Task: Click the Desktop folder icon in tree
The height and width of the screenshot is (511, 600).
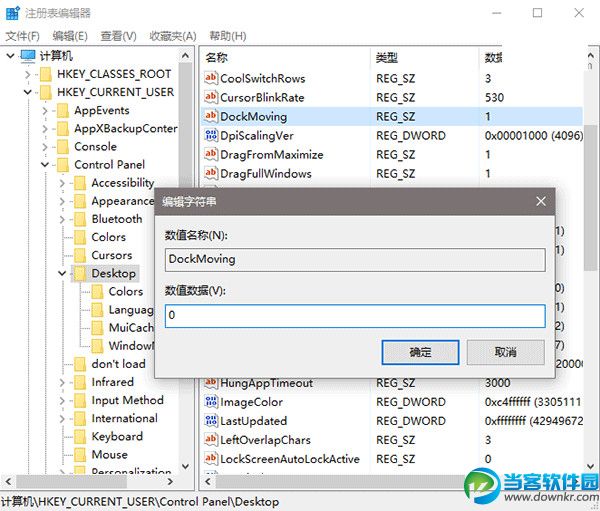Action: (x=80, y=273)
